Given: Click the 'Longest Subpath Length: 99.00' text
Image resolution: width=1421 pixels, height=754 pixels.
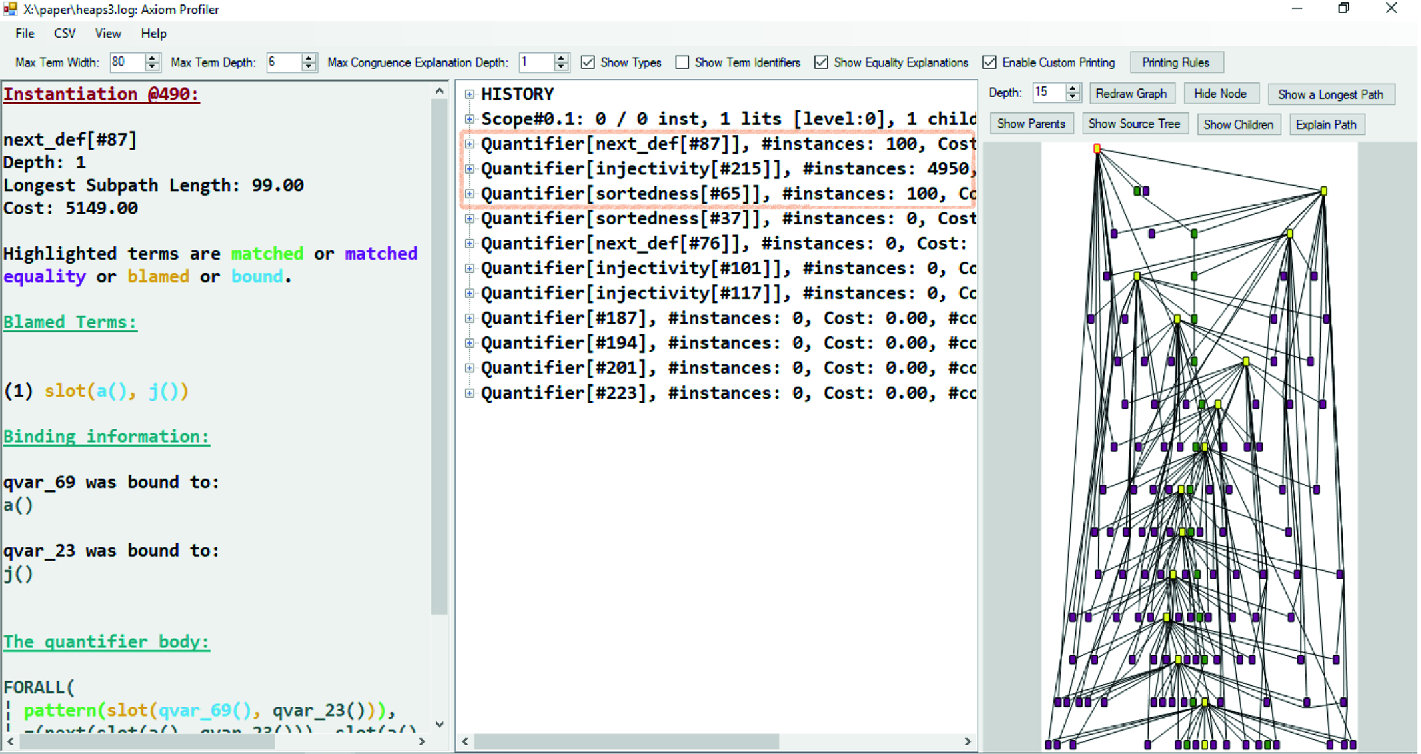Looking at the screenshot, I should 153,185.
